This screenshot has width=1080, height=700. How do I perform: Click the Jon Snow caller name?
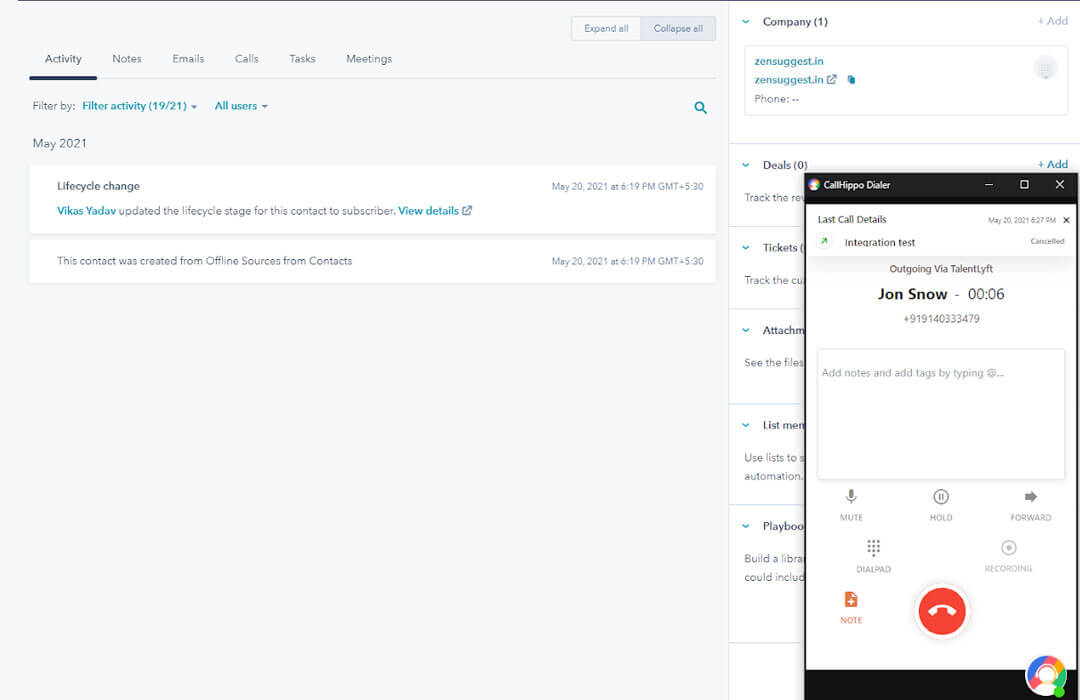click(x=912, y=294)
